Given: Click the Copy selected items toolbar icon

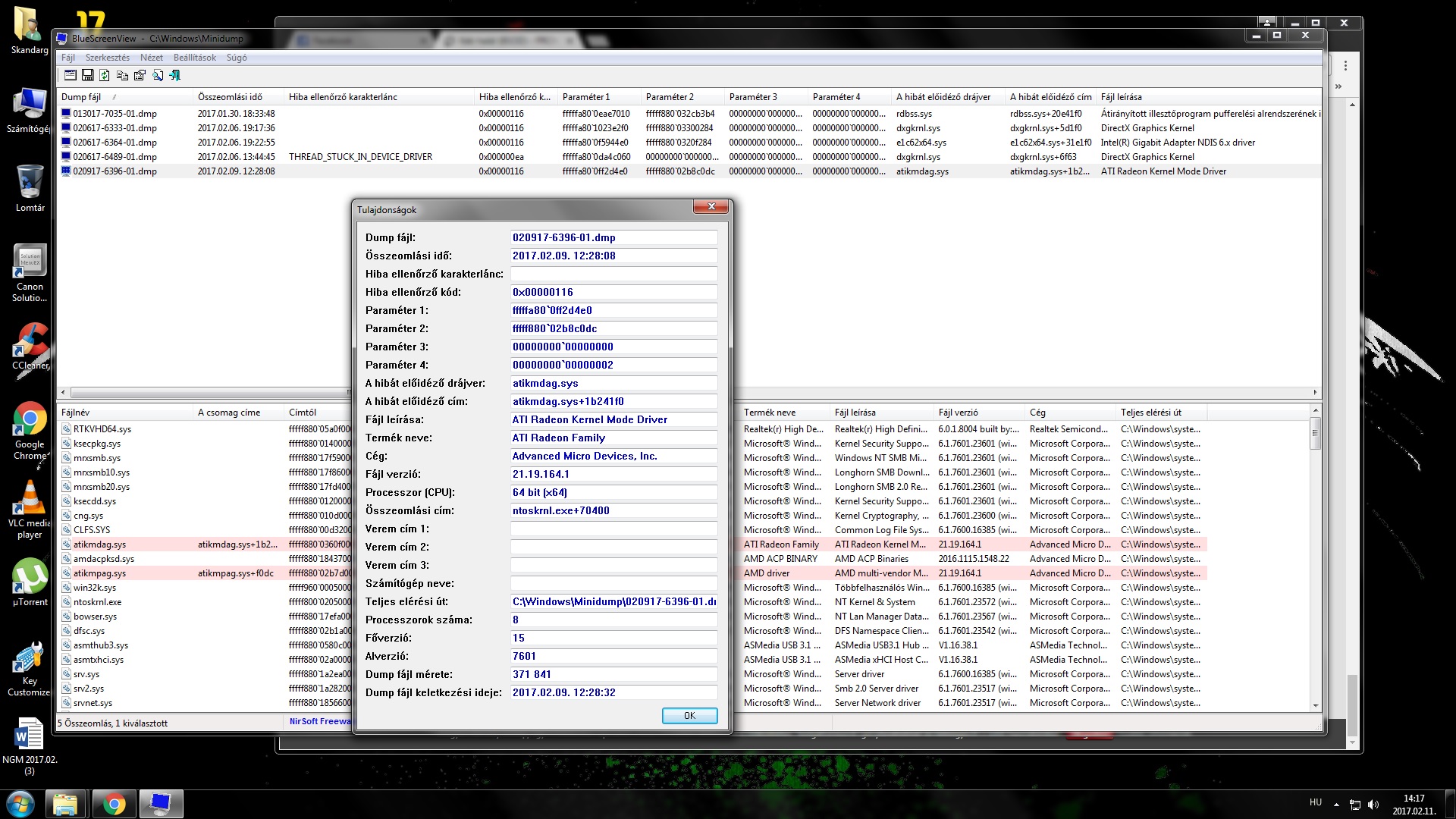Looking at the screenshot, I should coord(122,75).
